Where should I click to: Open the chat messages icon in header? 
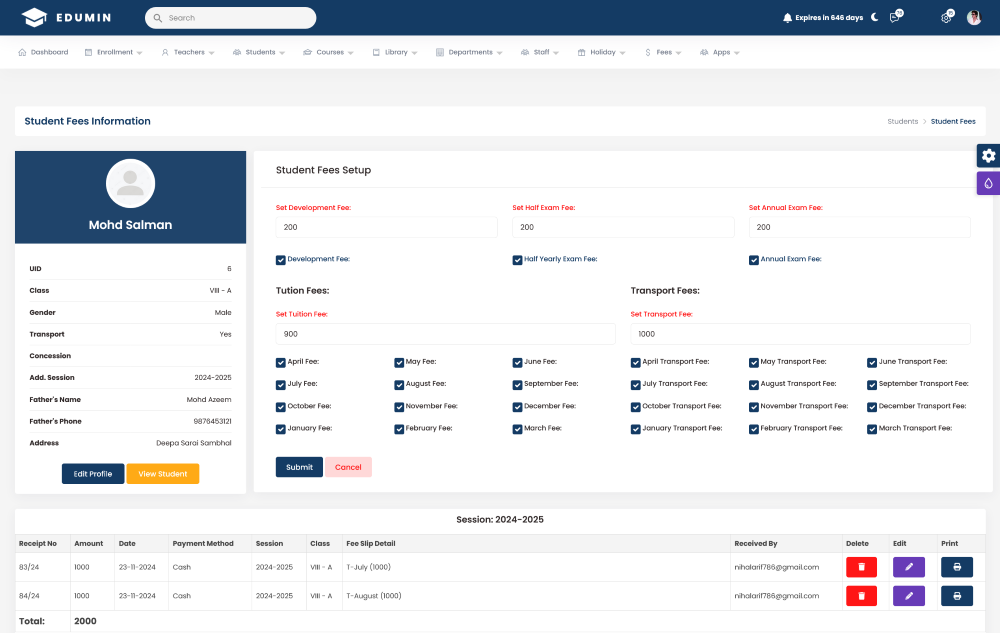(895, 18)
